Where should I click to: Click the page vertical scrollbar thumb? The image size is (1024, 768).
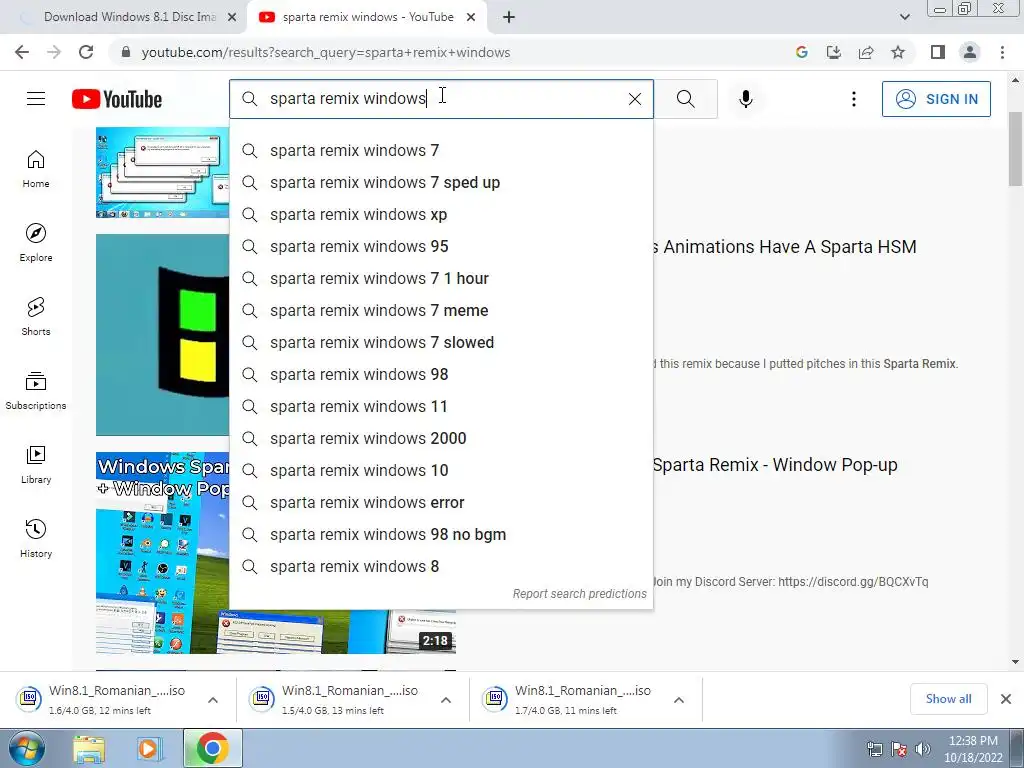(1015, 149)
